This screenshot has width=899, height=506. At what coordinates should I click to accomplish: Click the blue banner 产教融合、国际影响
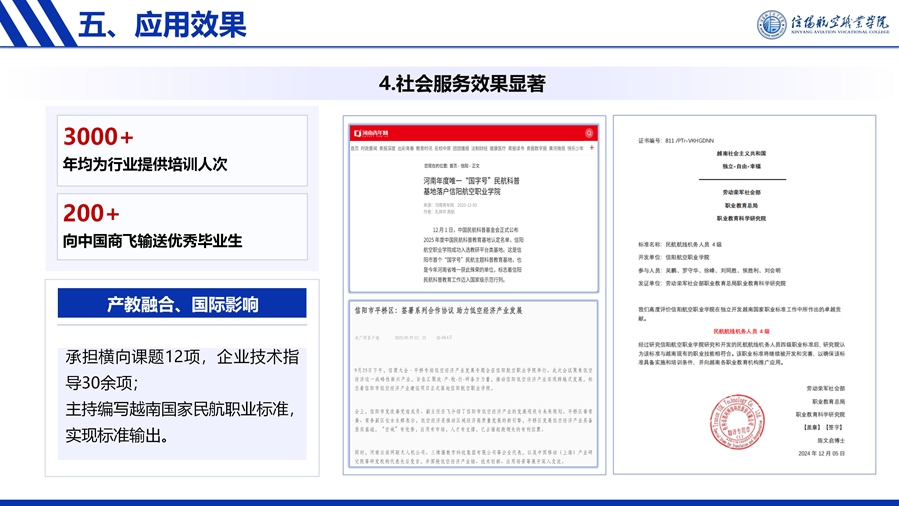[182, 303]
